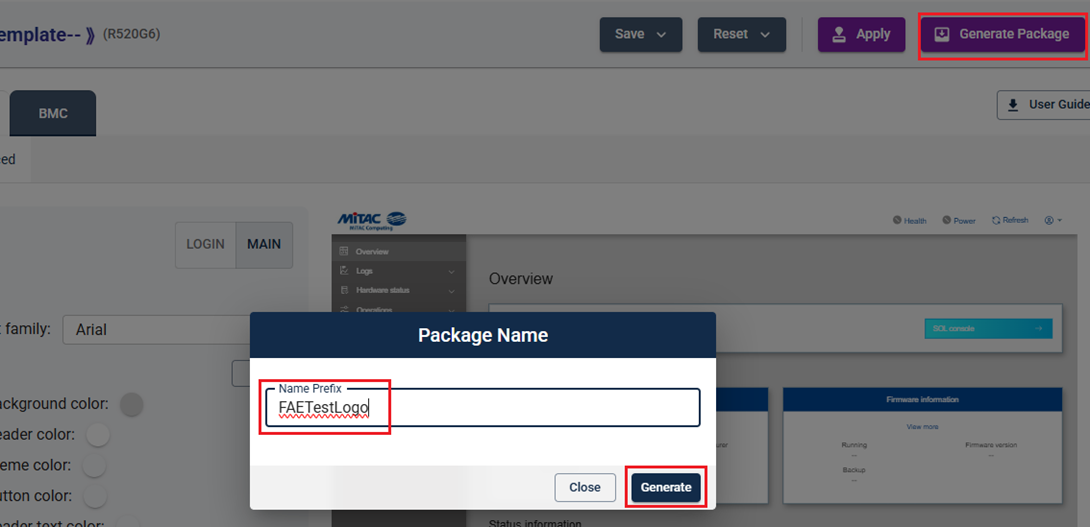This screenshot has width=1090, height=527.
Task: Switch preview toggle to LOGIN
Action: tap(205, 244)
